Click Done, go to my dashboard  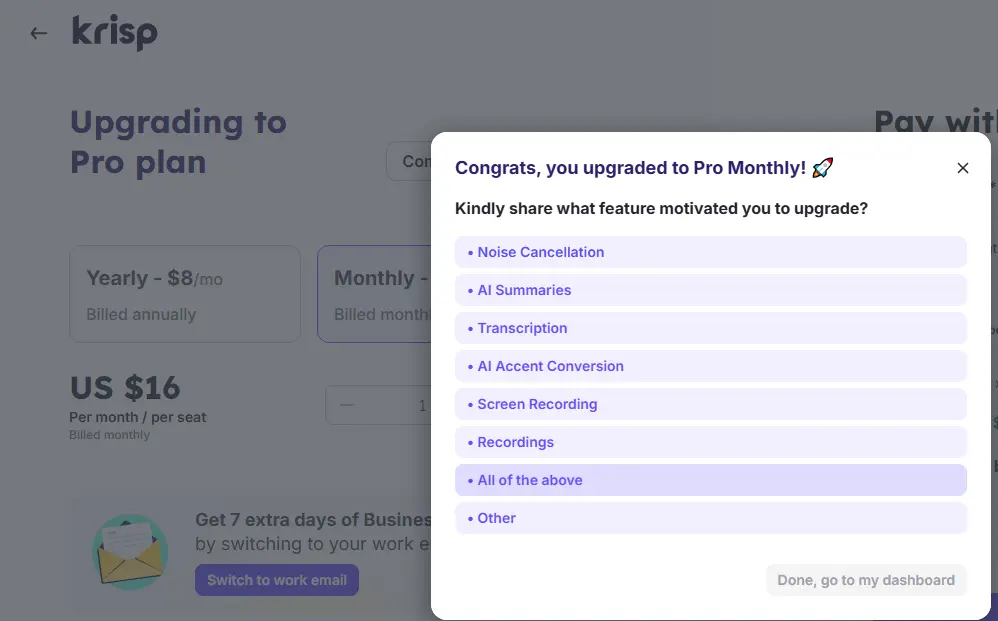866,580
